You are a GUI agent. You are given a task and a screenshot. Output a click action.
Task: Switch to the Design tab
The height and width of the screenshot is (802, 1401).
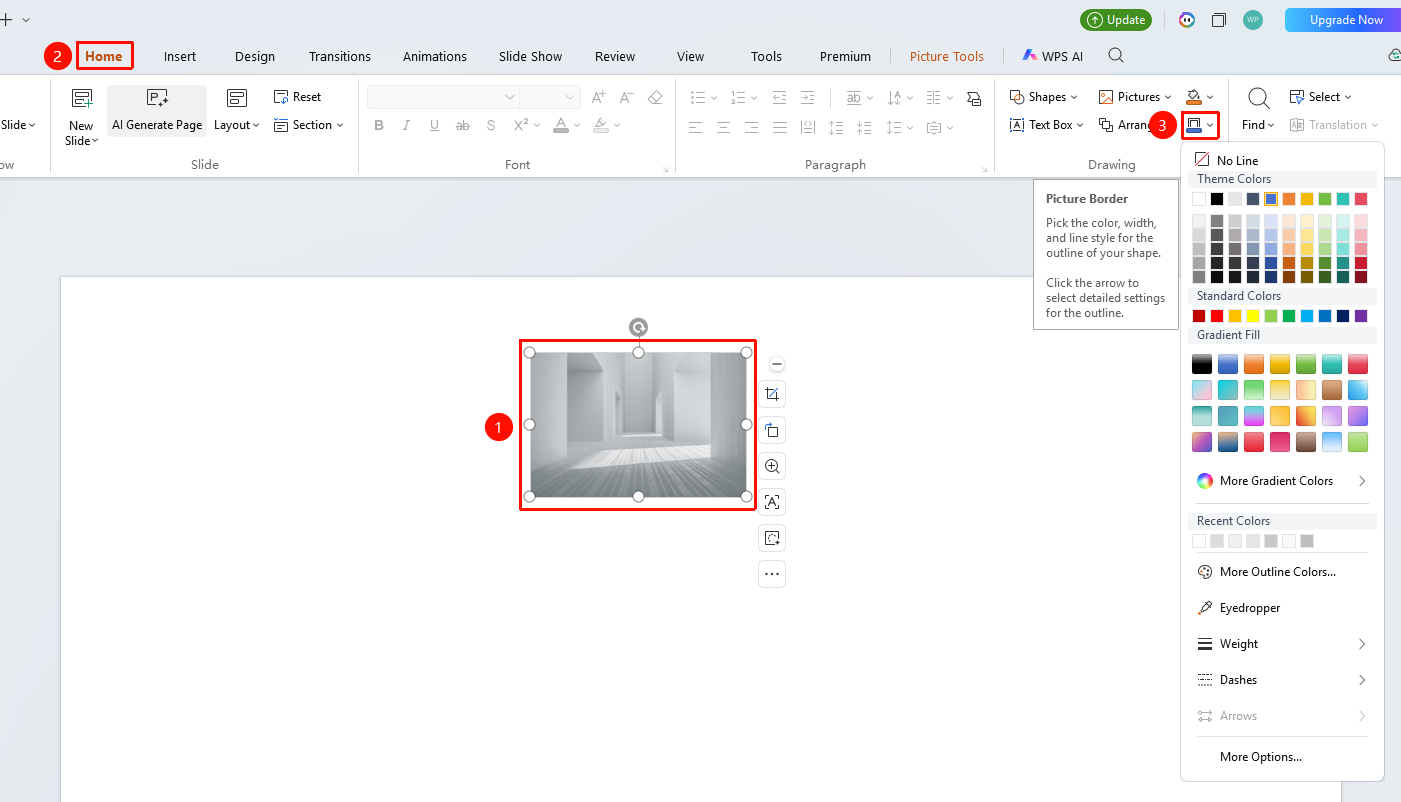(255, 56)
